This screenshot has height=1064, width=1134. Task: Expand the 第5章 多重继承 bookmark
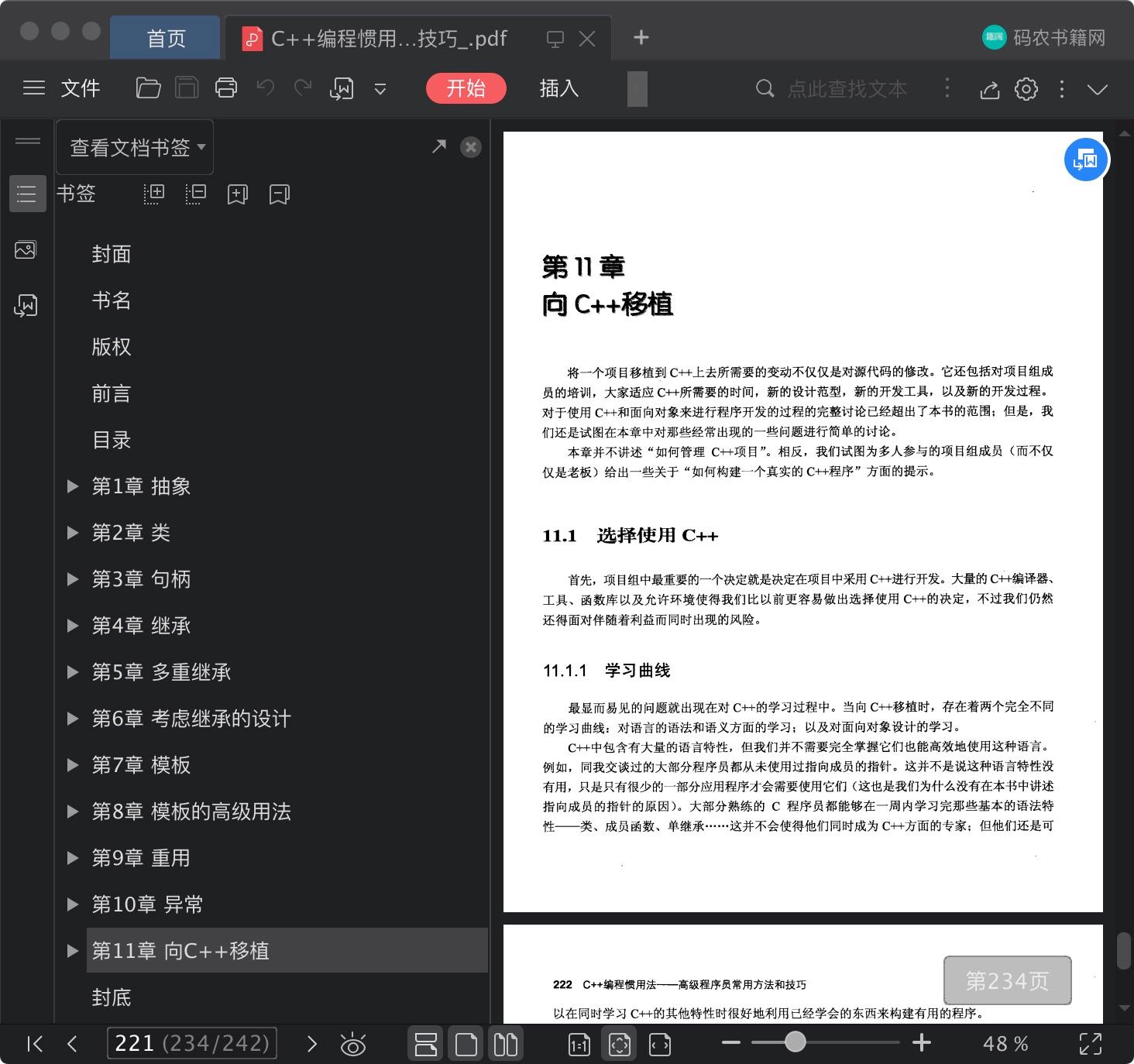point(73,672)
